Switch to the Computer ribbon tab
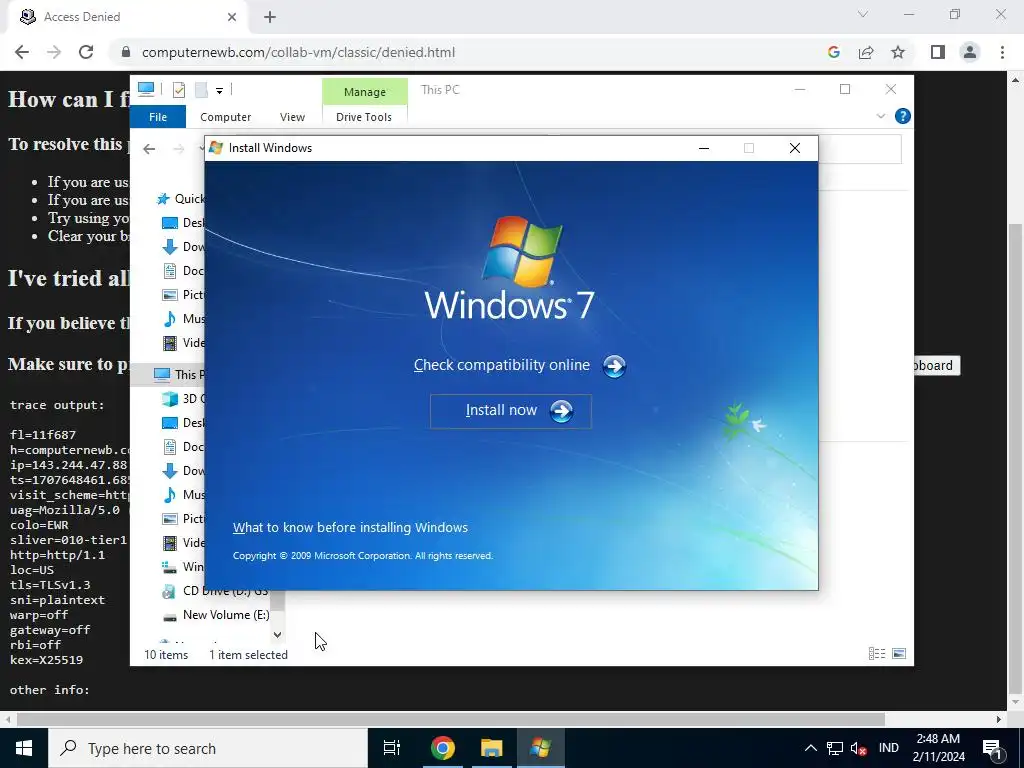Image resolution: width=1024 pixels, height=768 pixels. (x=225, y=117)
